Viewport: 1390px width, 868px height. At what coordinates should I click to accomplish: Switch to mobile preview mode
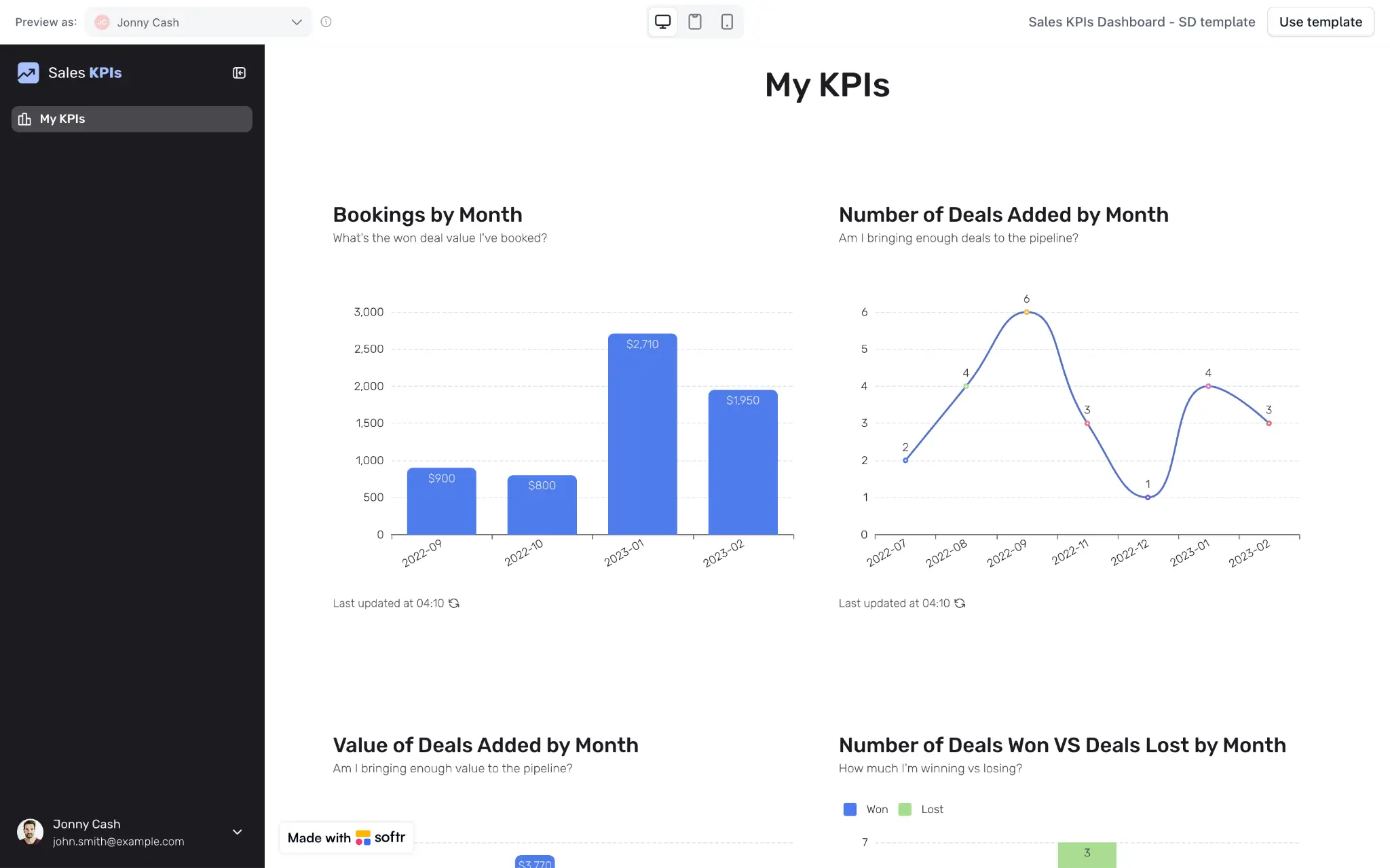click(x=727, y=22)
